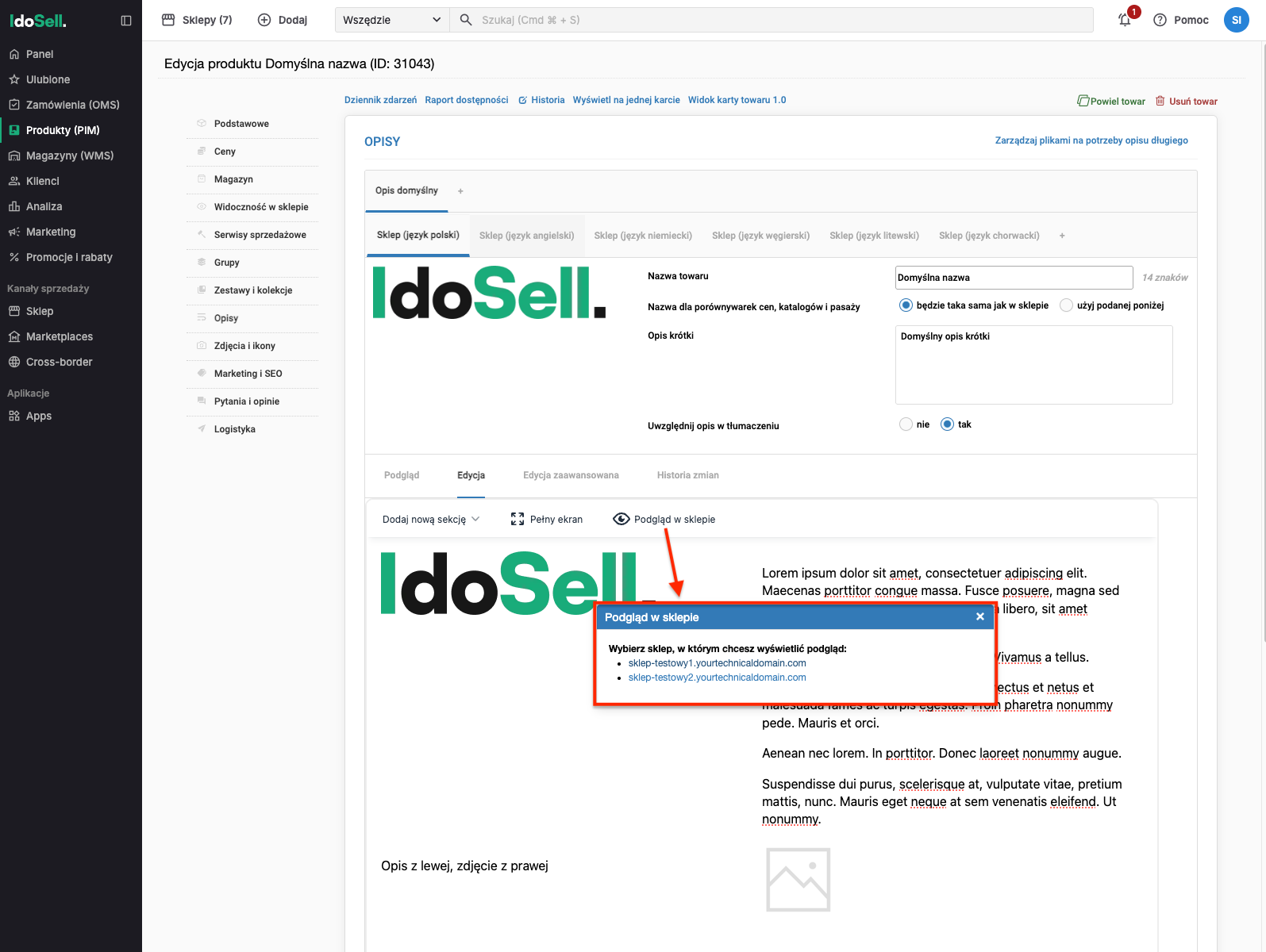Open sklep-testowy1.yourtechnicaldomain.com preview link
This screenshot has height=952, width=1266.
(x=718, y=663)
